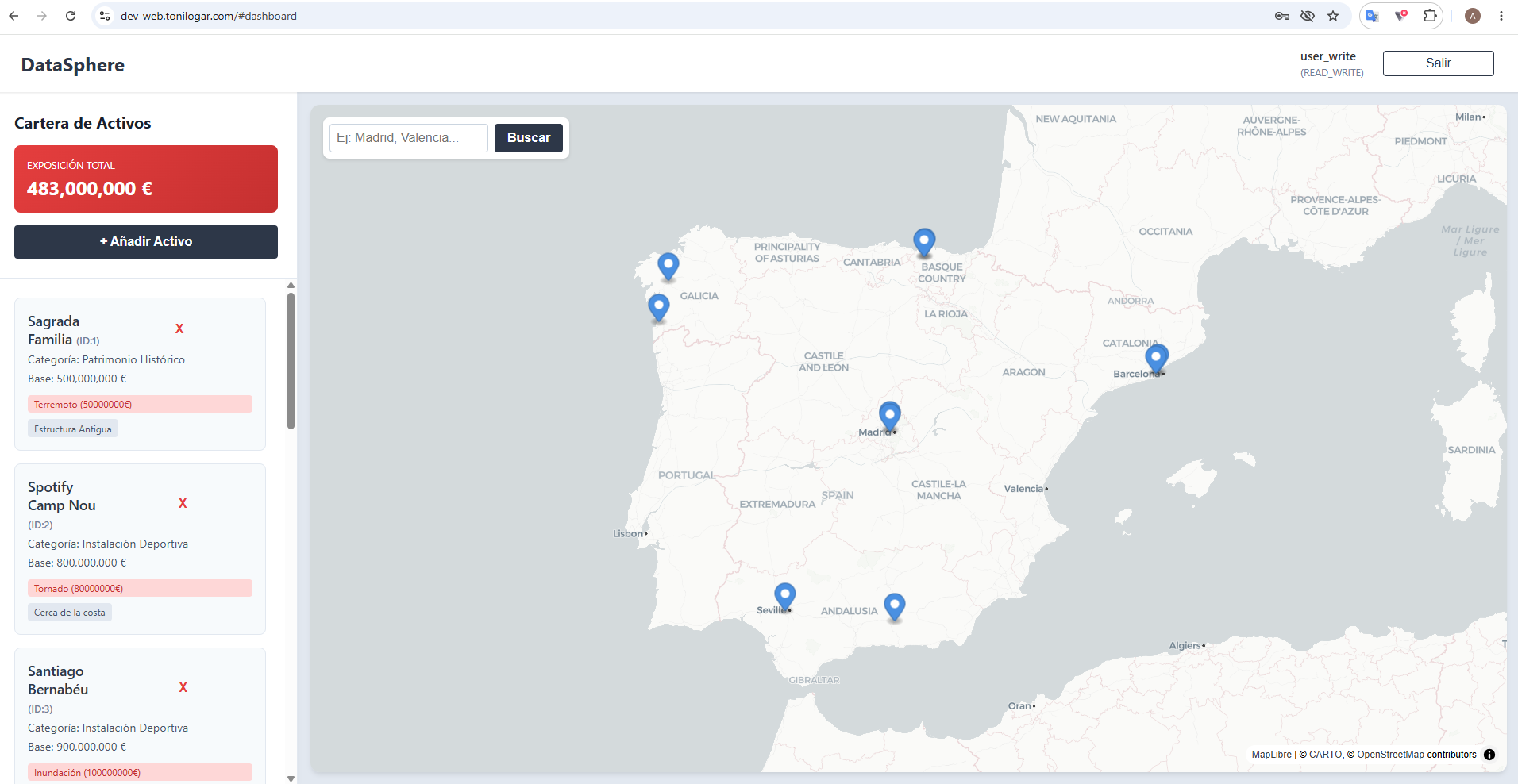Image resolution: width=1518 pixels, height=784 pixels.
Task: Click the map marker over Barcelona
Action: (x=1156, y=358)
